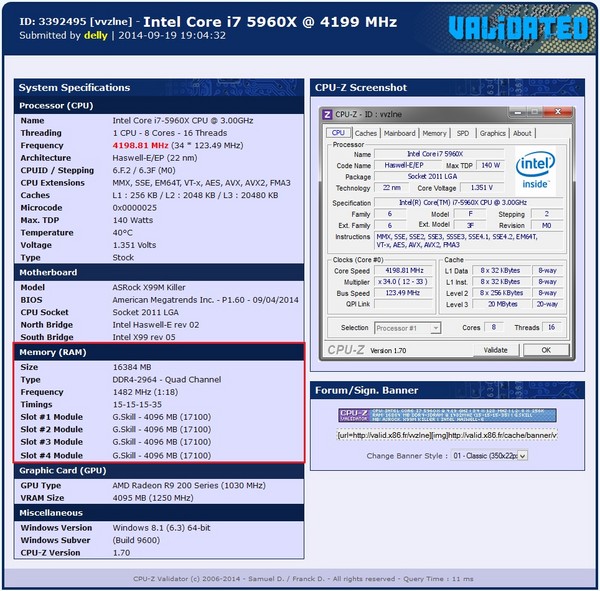Click the Package field Socket 2011 LGA

coord(439,176)
